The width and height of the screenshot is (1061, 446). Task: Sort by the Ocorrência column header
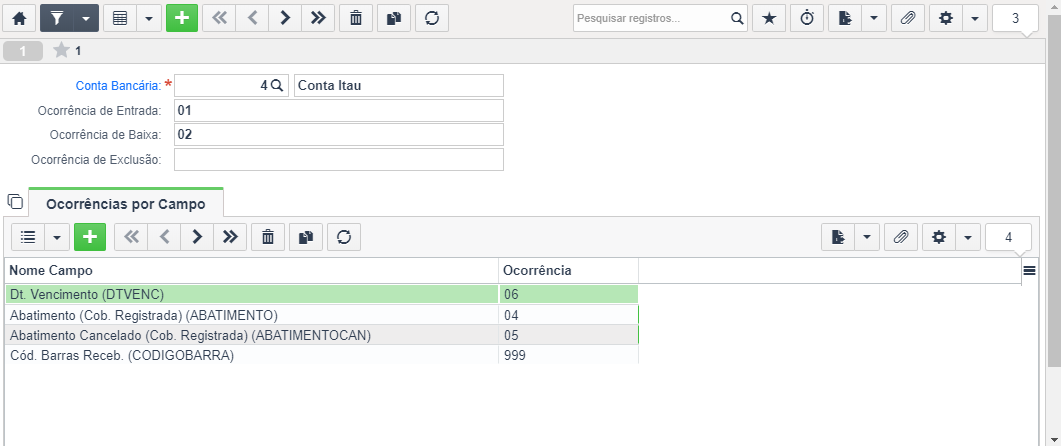(568, 271)
